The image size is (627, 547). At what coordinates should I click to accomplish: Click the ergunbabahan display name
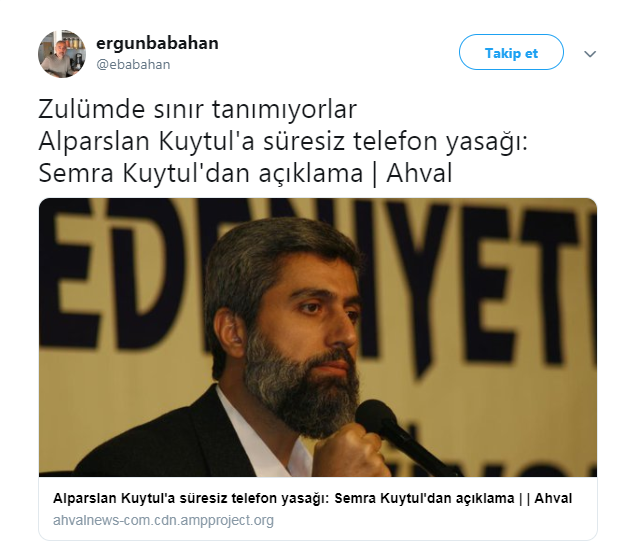[157, 43]
